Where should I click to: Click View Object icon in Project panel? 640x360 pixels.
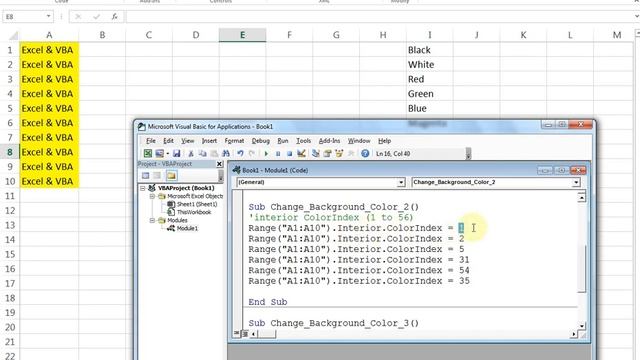click(x=157, y=176)
